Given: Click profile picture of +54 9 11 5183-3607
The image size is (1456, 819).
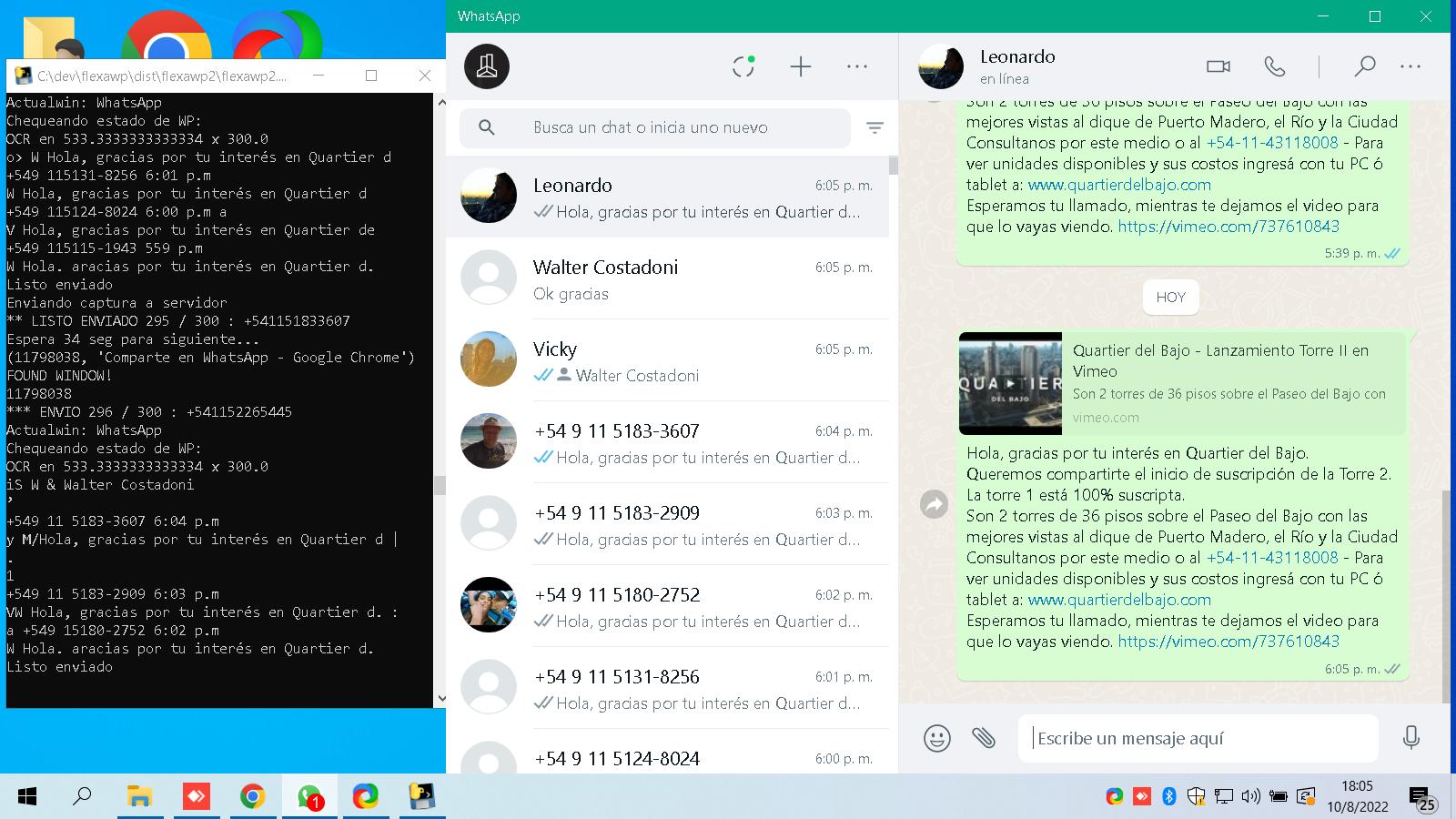Looking at the screenshot, I should pyautogui.click(x=489, y=441).
